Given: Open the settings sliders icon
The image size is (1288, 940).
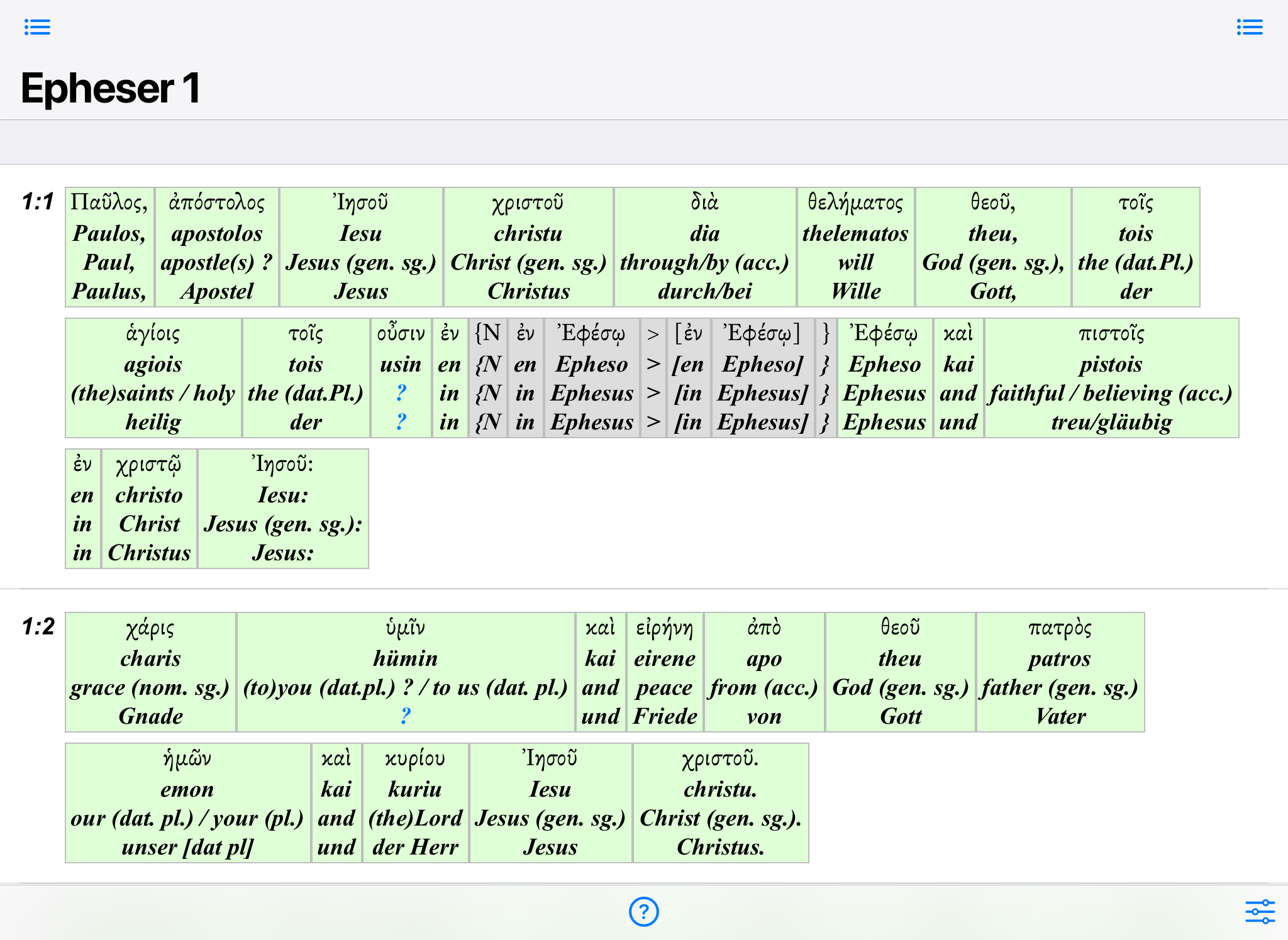Looking at the screenshot, I should 1260,911.
